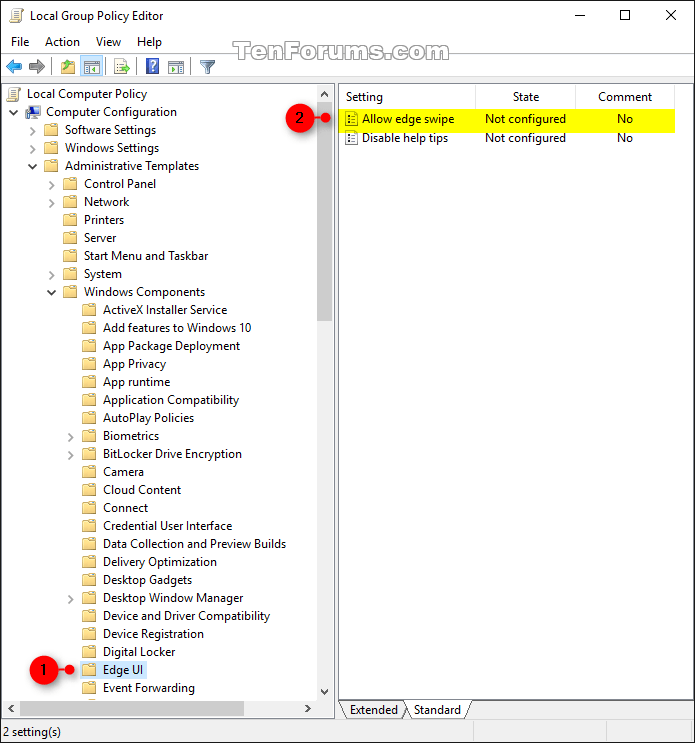Select the Server tree item
The image size is (695, 743).
[100, 237]
